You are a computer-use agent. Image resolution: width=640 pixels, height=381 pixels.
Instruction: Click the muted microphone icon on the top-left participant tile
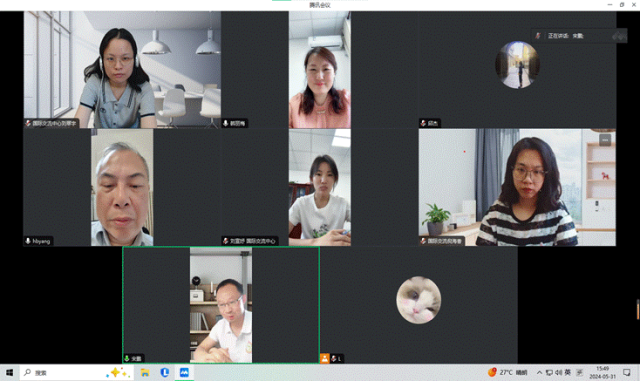tap(28, 123)
